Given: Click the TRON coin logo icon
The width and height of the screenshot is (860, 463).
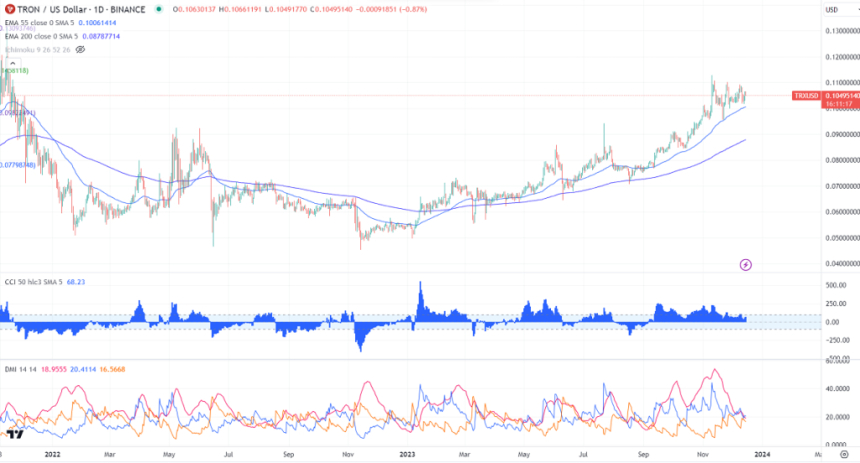Looking at the screenshot, I should tap(9, 9).
